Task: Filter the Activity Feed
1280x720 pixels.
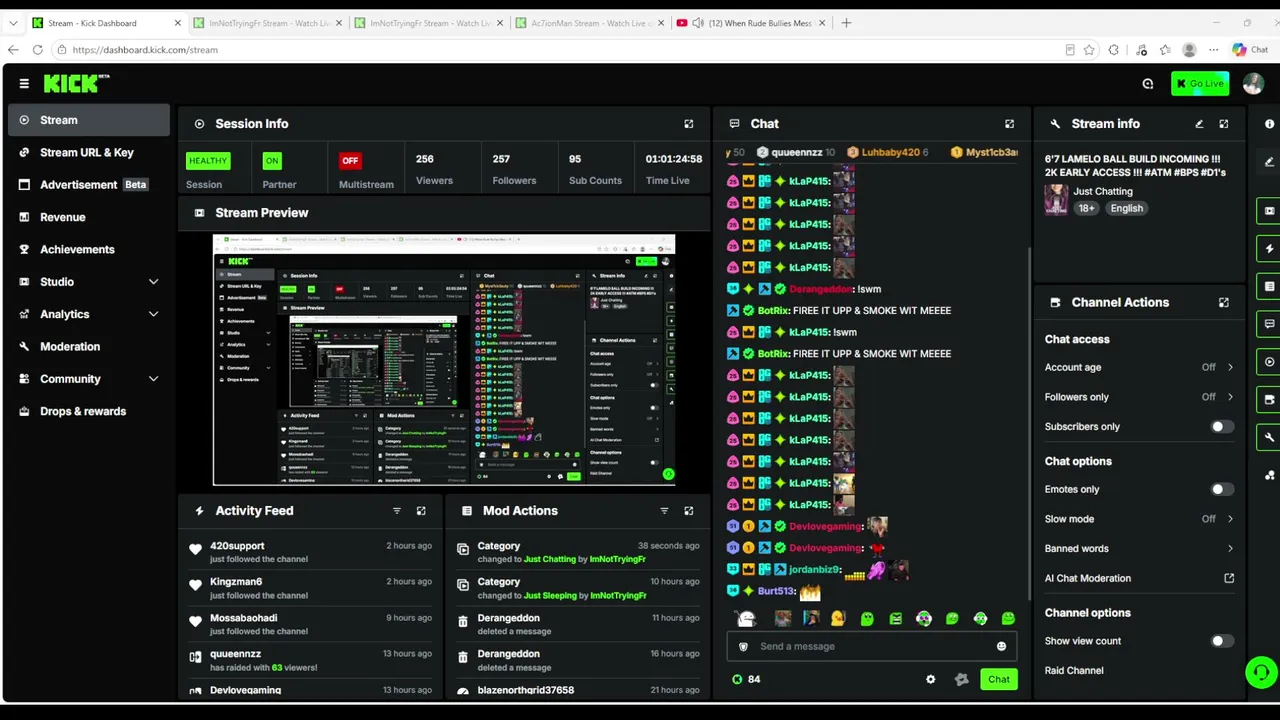Action: click(x=397, y=511)
